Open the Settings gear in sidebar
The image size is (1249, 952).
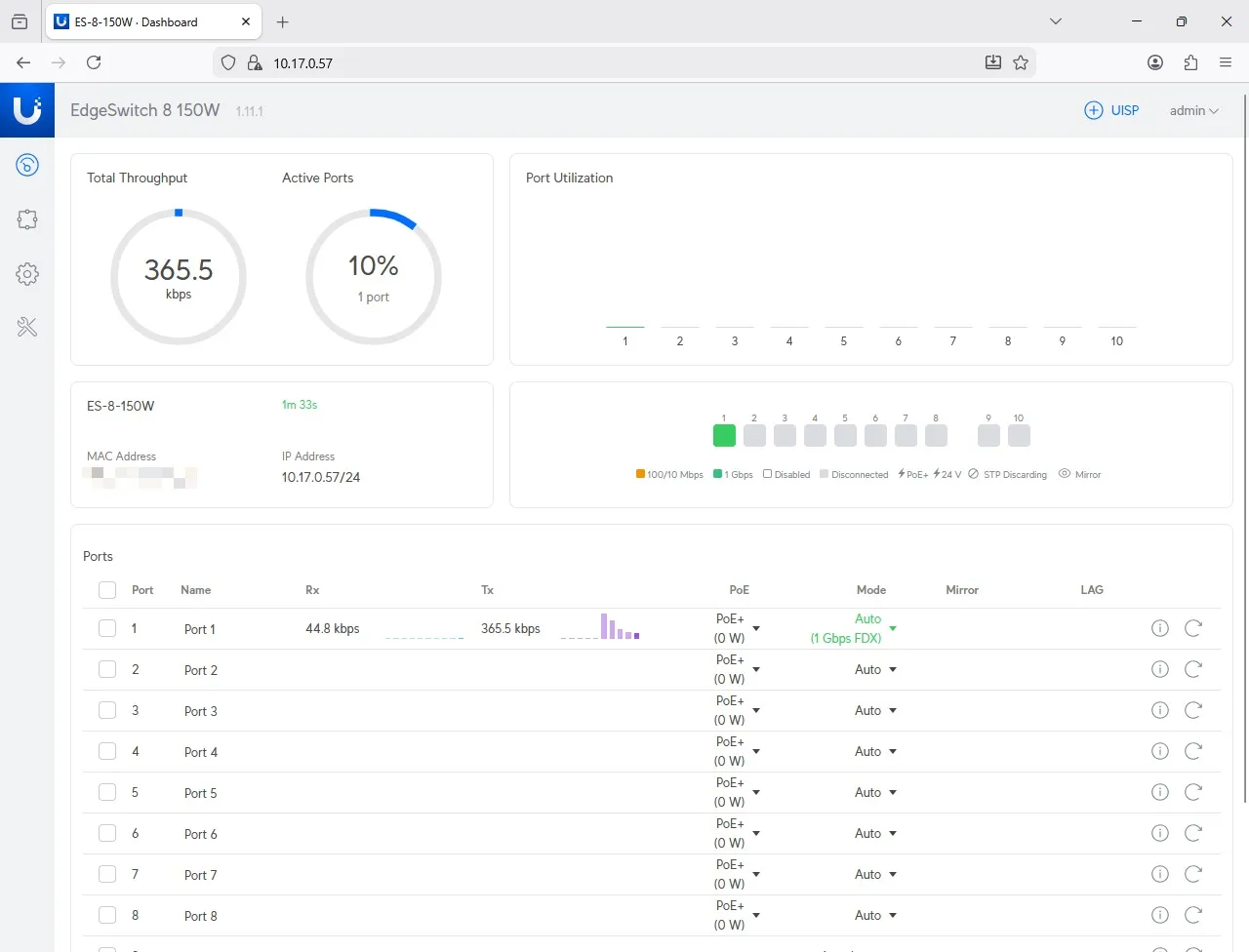(27, 274)
